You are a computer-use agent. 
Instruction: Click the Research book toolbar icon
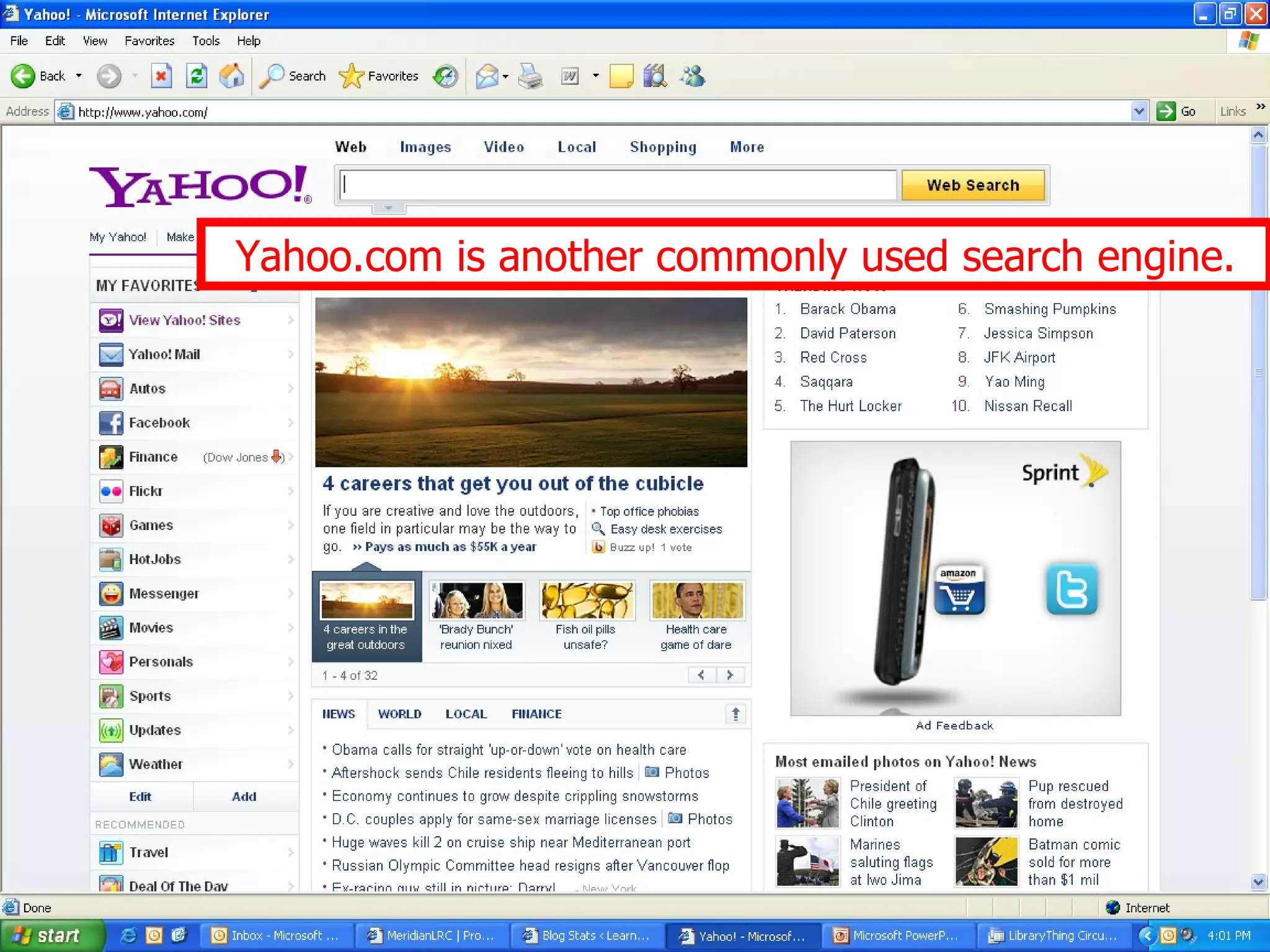tap(655, 76)
